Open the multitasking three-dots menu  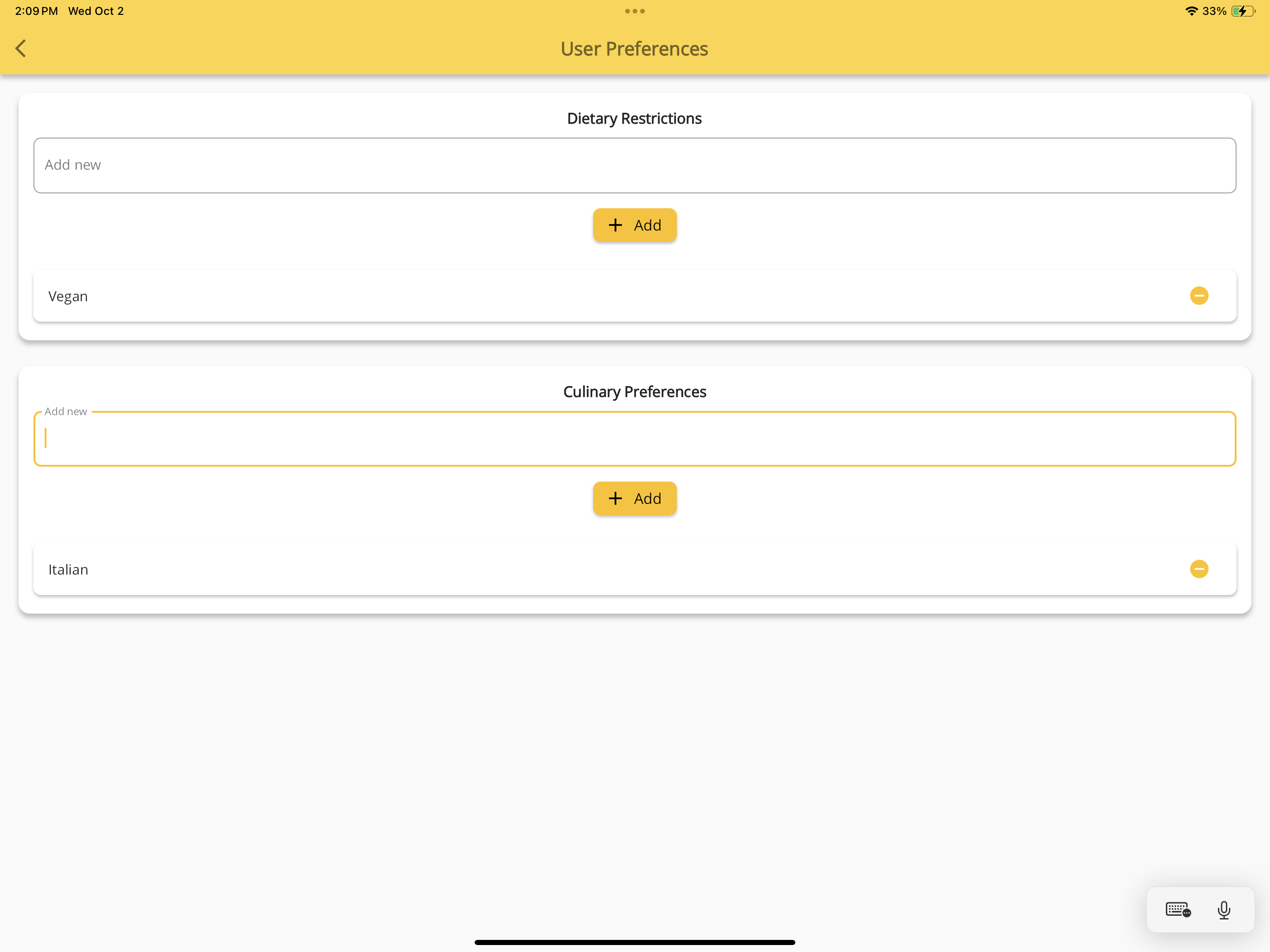[x=635, y=11]
